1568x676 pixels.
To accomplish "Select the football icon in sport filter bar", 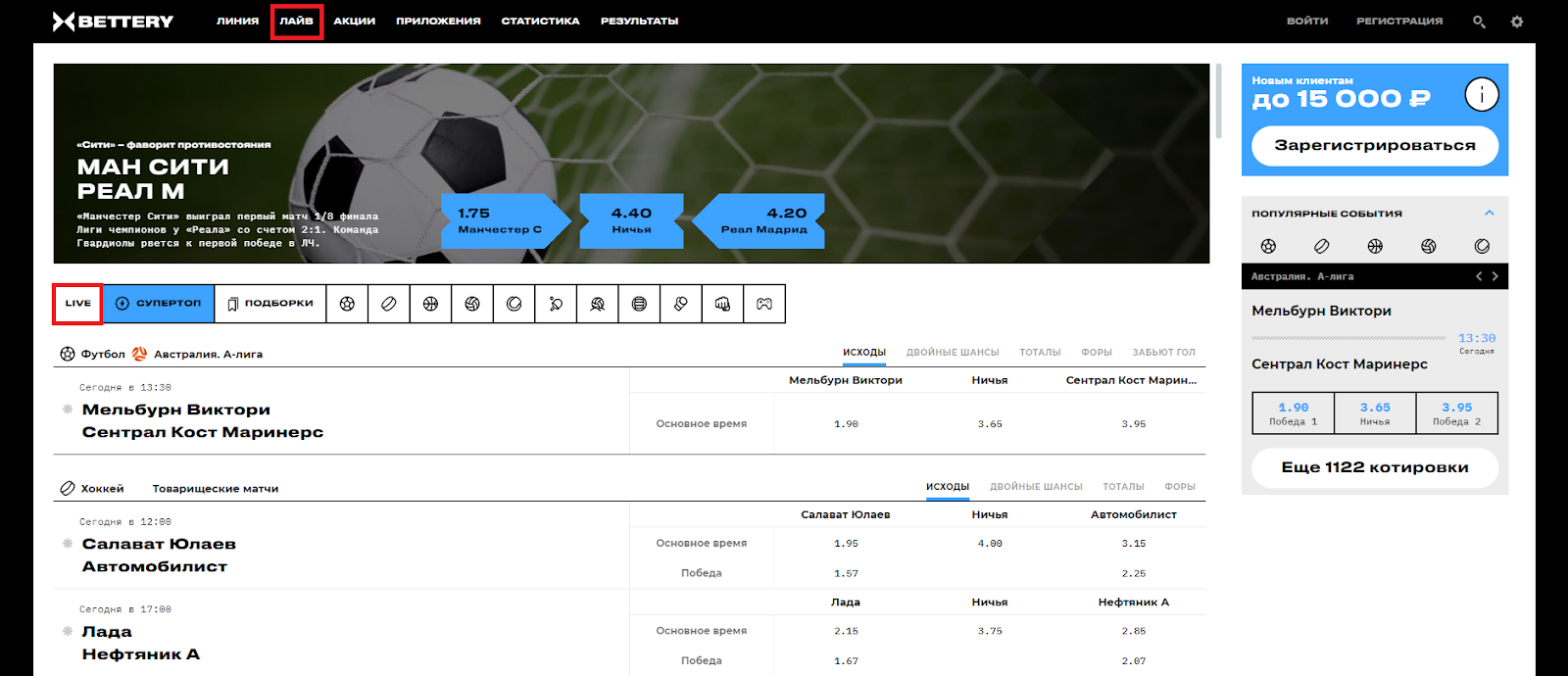I will [x=347, y=304].
